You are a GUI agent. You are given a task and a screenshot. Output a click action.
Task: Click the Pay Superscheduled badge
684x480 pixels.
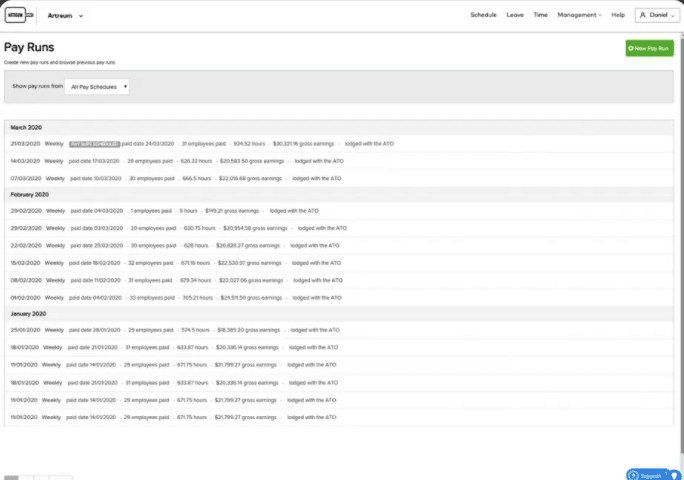tap(94, 144)
